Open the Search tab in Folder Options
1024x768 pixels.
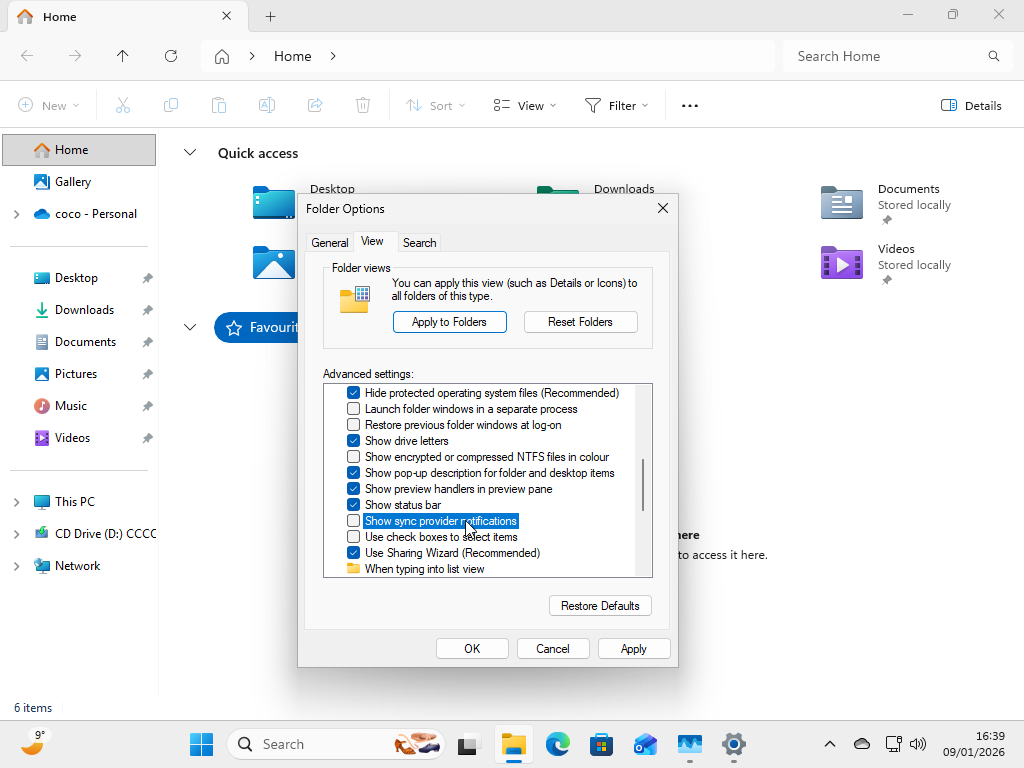coord(419,242)
